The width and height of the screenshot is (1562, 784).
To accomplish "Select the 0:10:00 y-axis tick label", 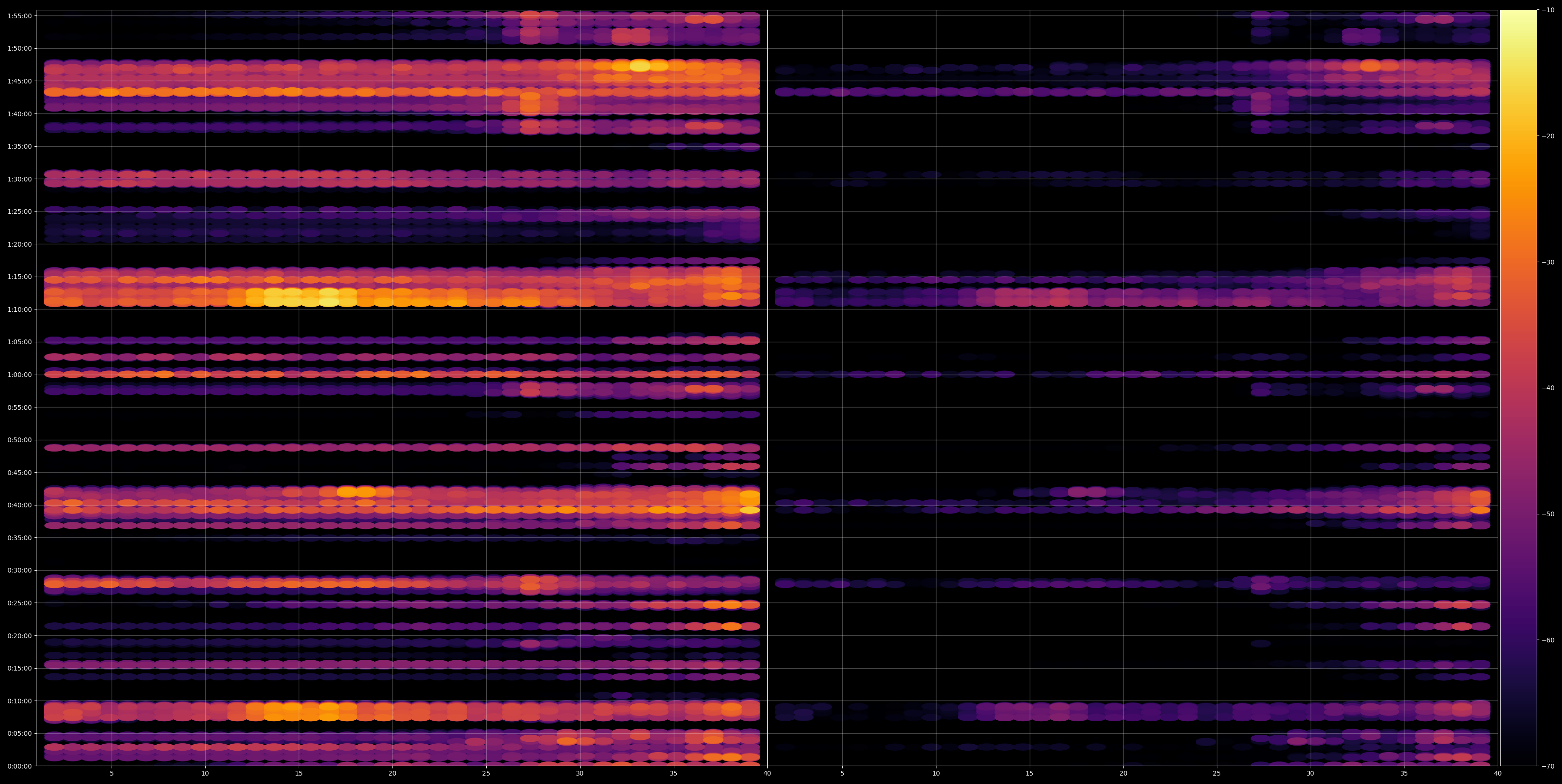I will click(19, 701).
